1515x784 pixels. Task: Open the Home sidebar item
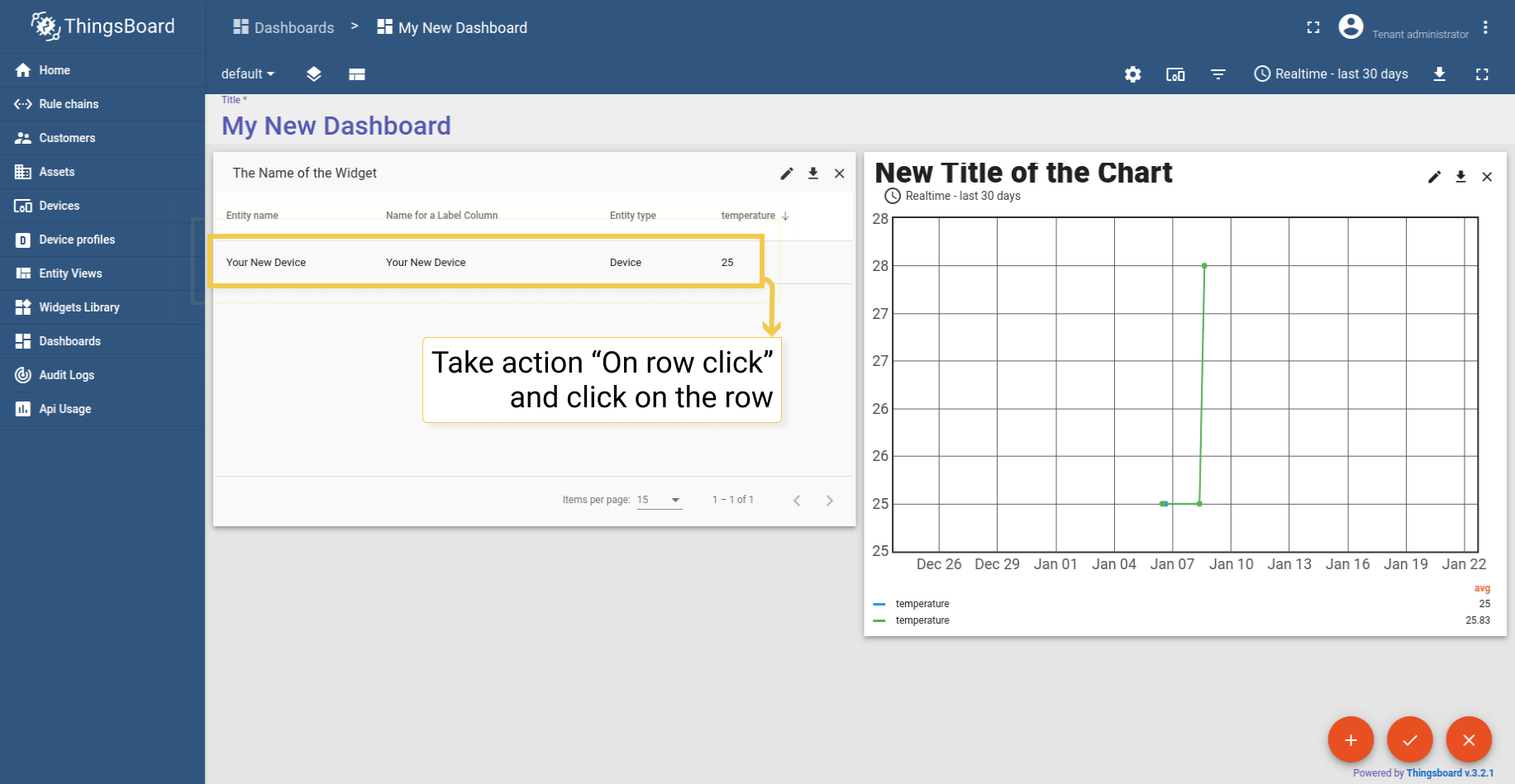102,70
